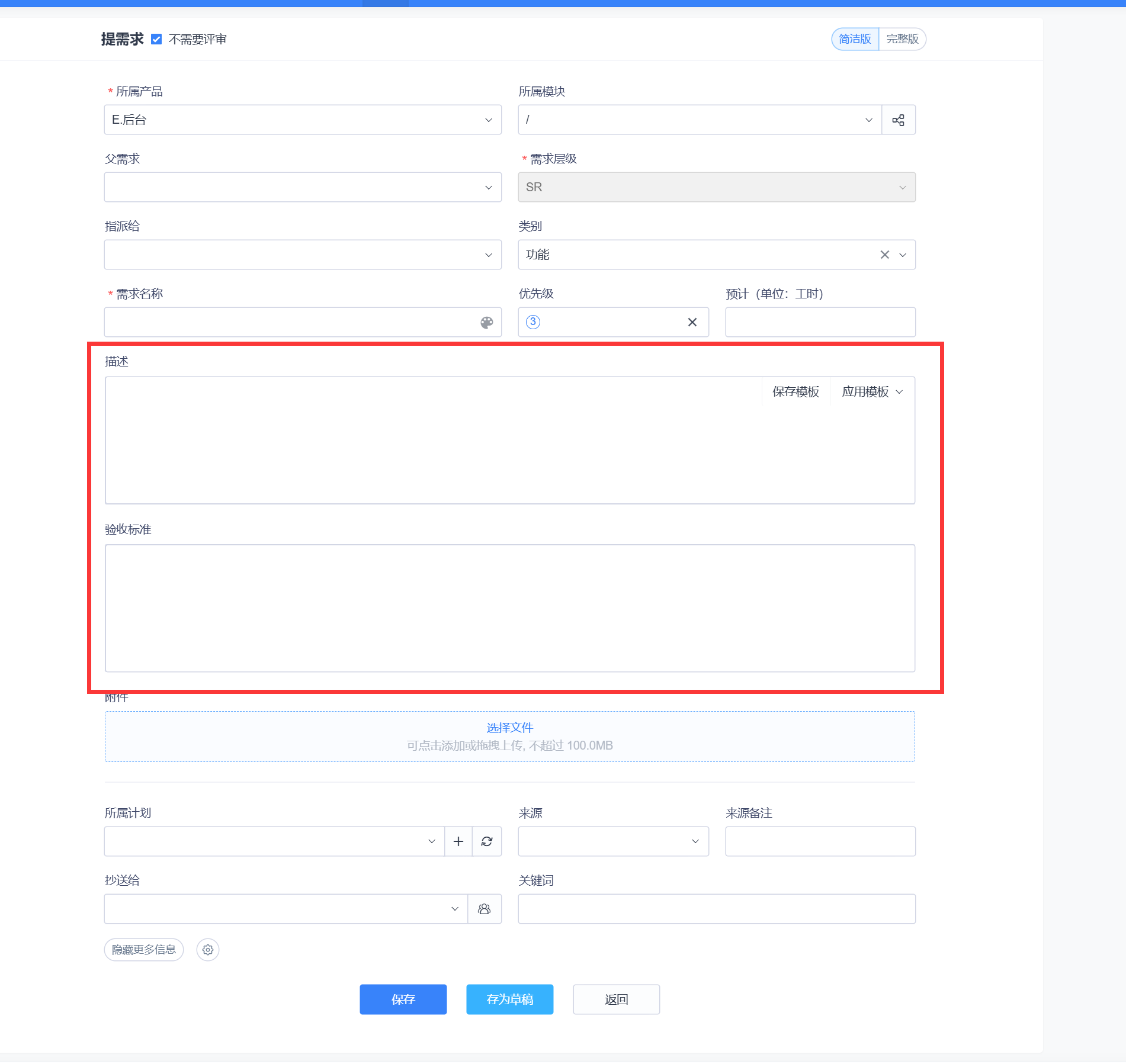Image resolution: width=1126 pixels, height=1064 pixels.
Task: Expand the 抄送给 dropdown
Action: click(285, 909)
